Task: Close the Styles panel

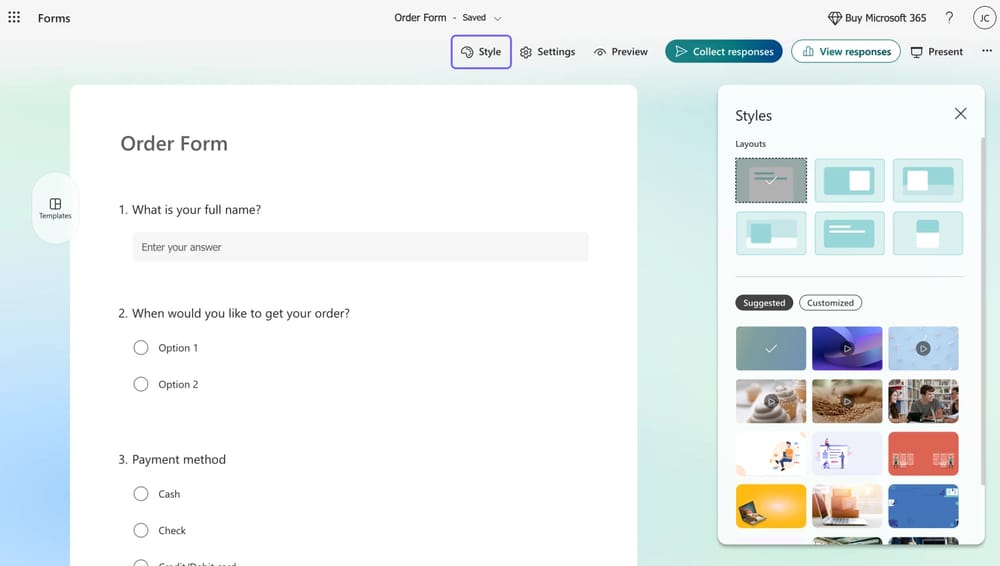Action: point(960,114)
